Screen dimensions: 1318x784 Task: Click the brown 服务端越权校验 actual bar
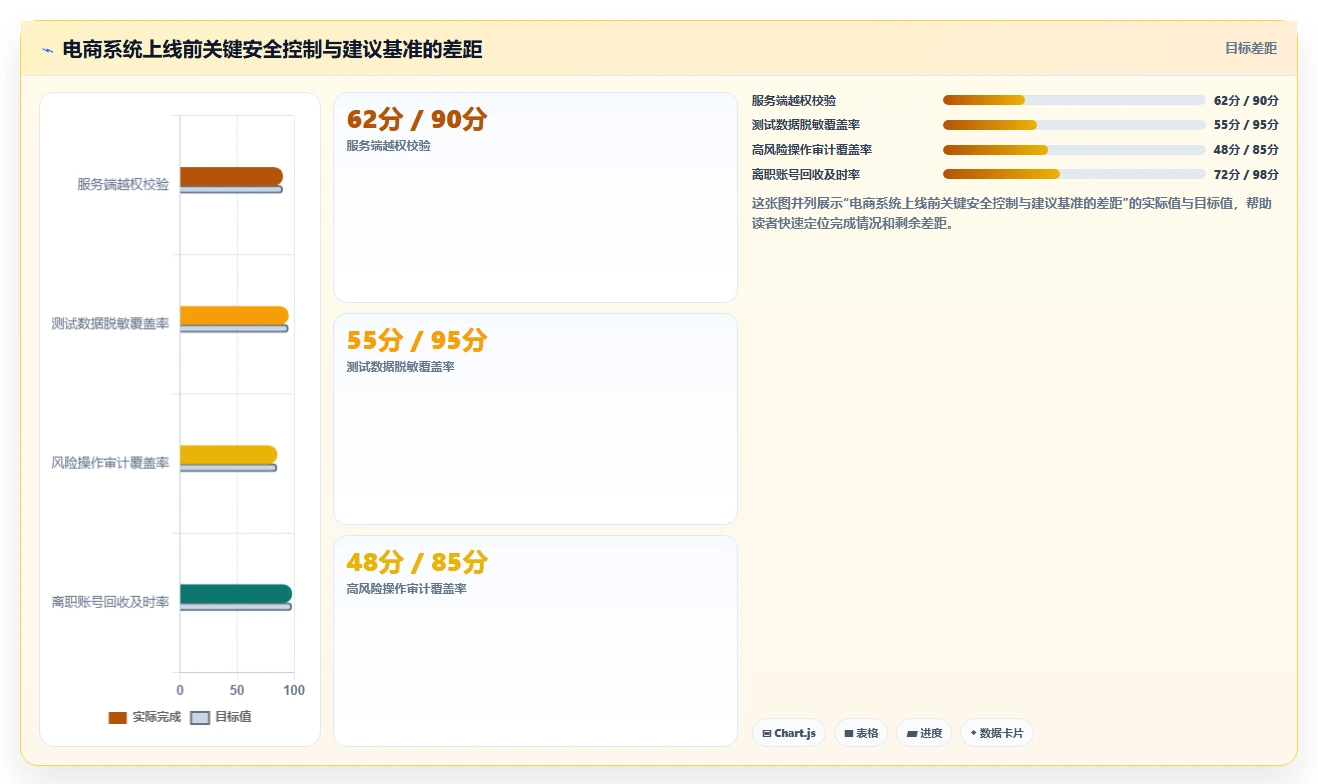tap(231, 176)
